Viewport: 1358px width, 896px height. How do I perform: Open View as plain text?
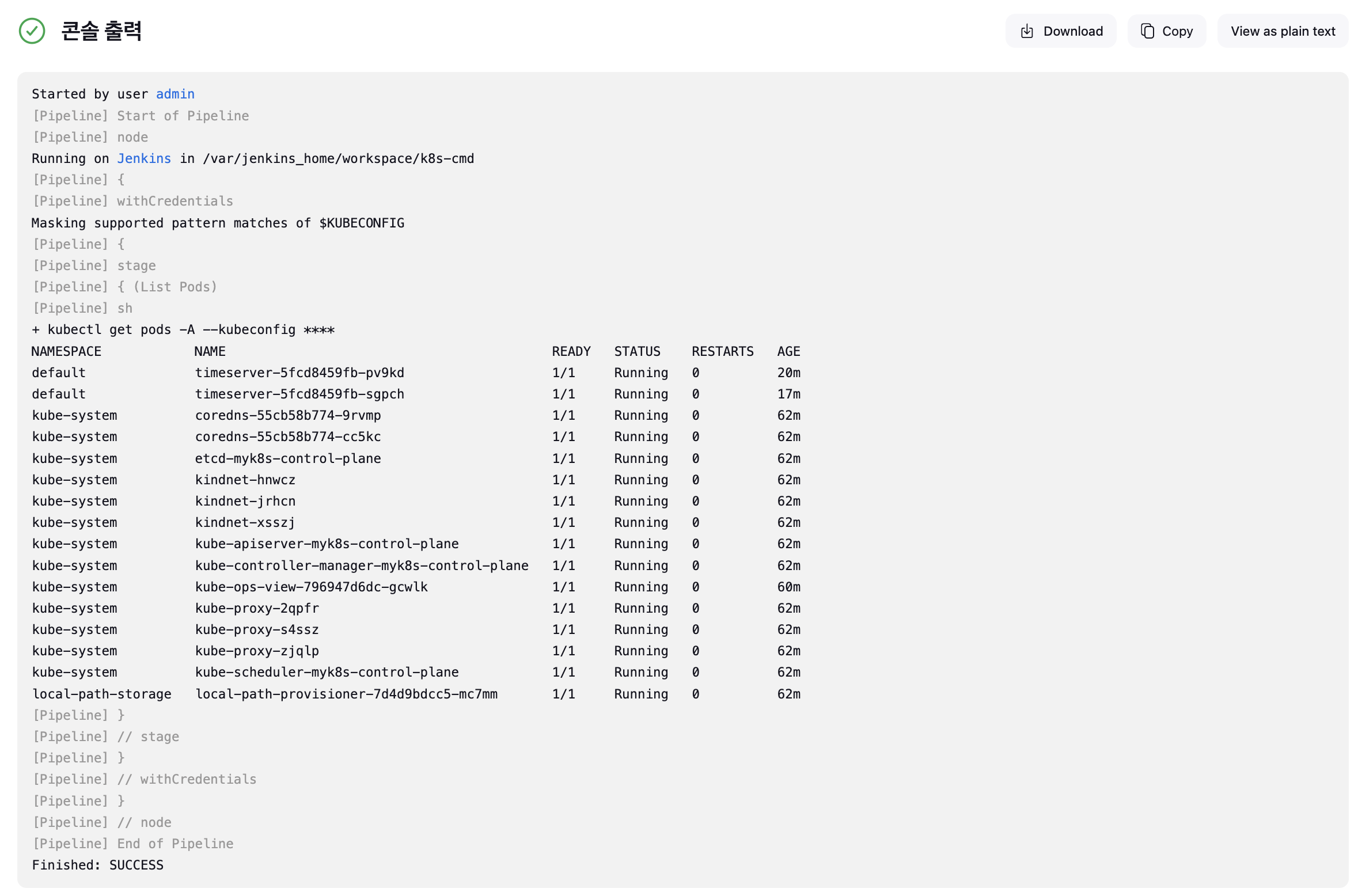pyautogui.click(x=1282, y=31)
